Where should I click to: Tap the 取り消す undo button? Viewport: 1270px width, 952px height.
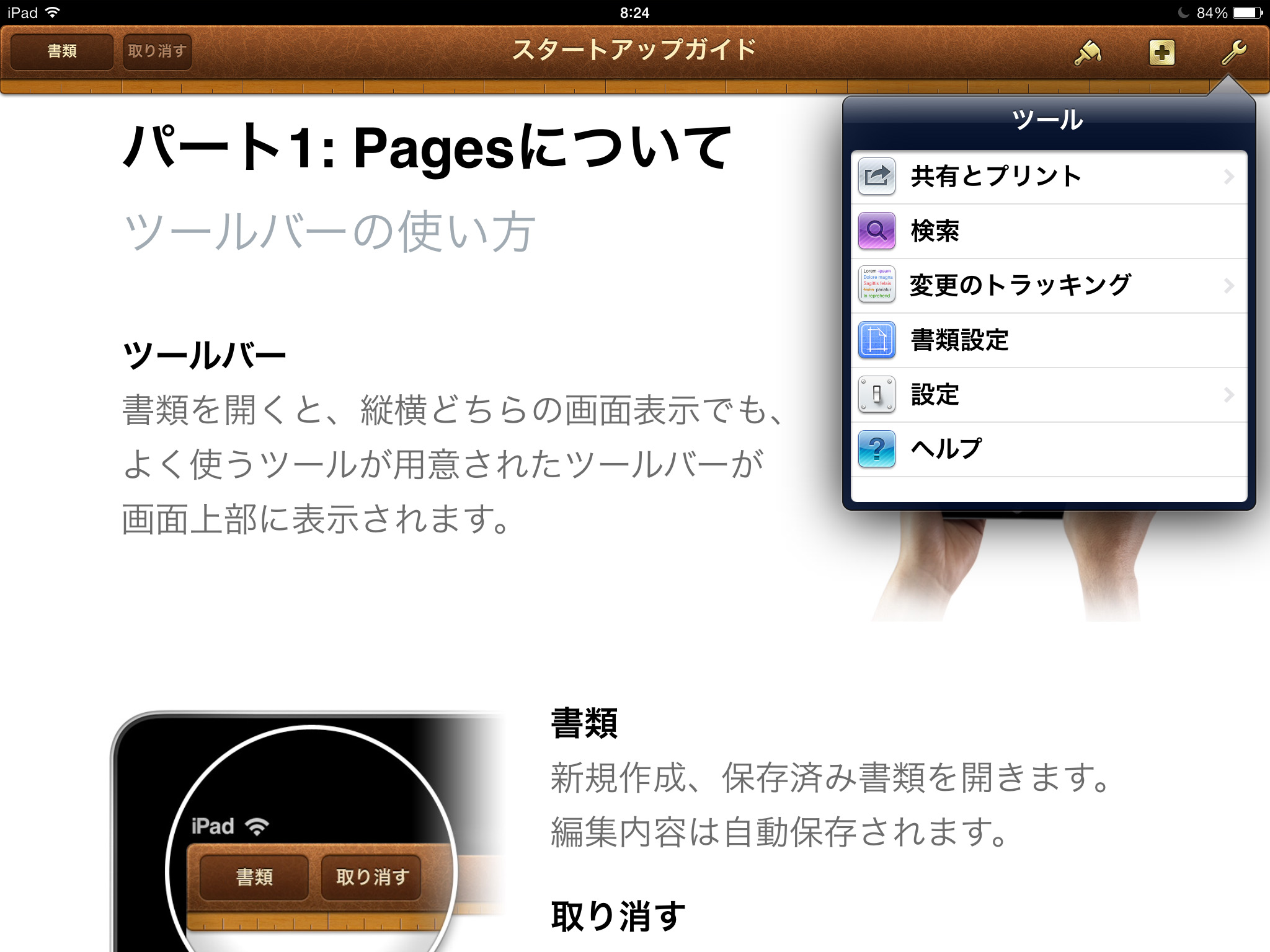[x=157, y=51]
